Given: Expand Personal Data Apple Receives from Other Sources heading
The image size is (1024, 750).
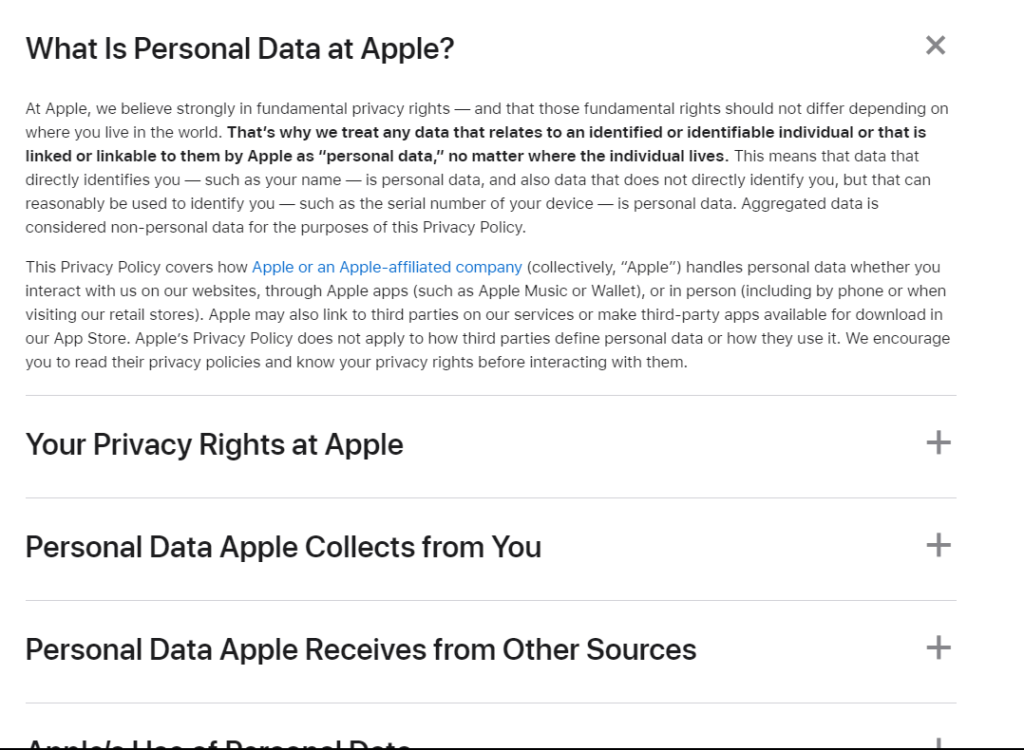Looking at the screenshot, I should tap(360, 649).
